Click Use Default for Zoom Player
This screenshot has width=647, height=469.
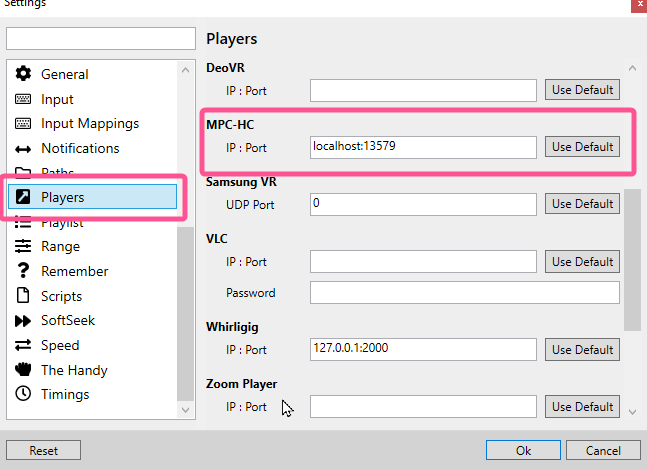click(582, 407)
